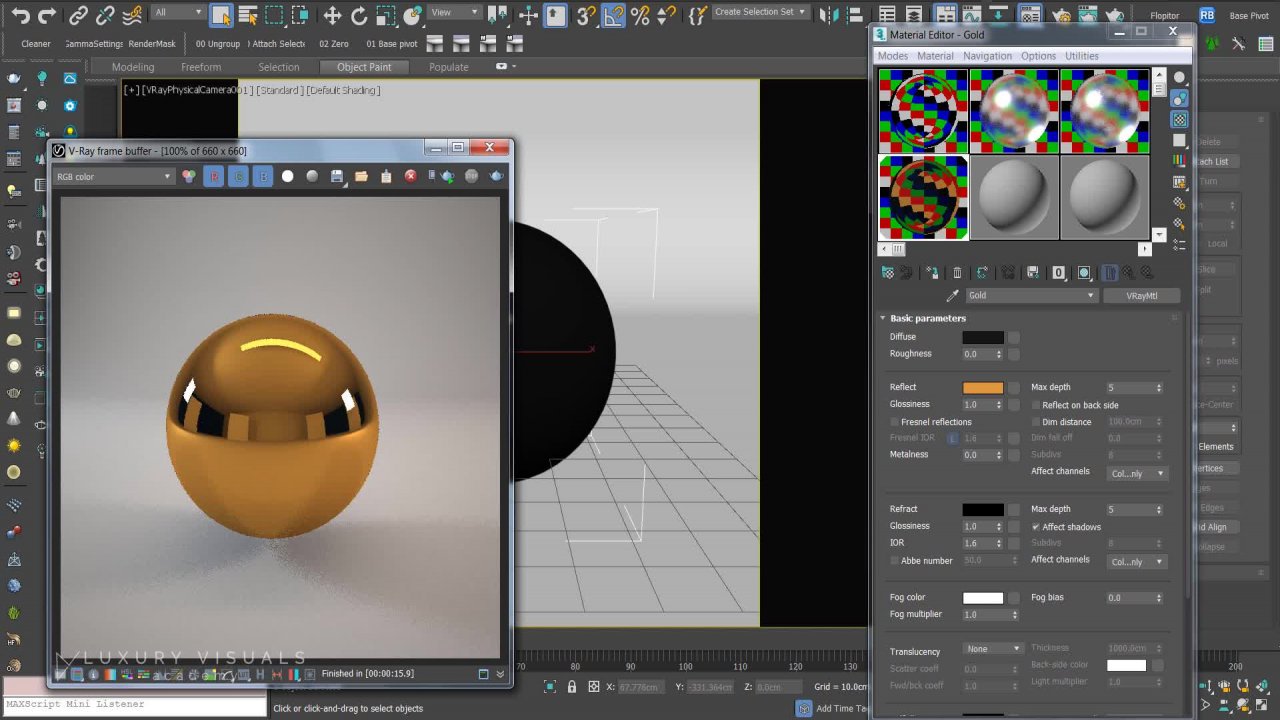
Task: Click the Cleaner script button
Action: [x=36, y=44]
